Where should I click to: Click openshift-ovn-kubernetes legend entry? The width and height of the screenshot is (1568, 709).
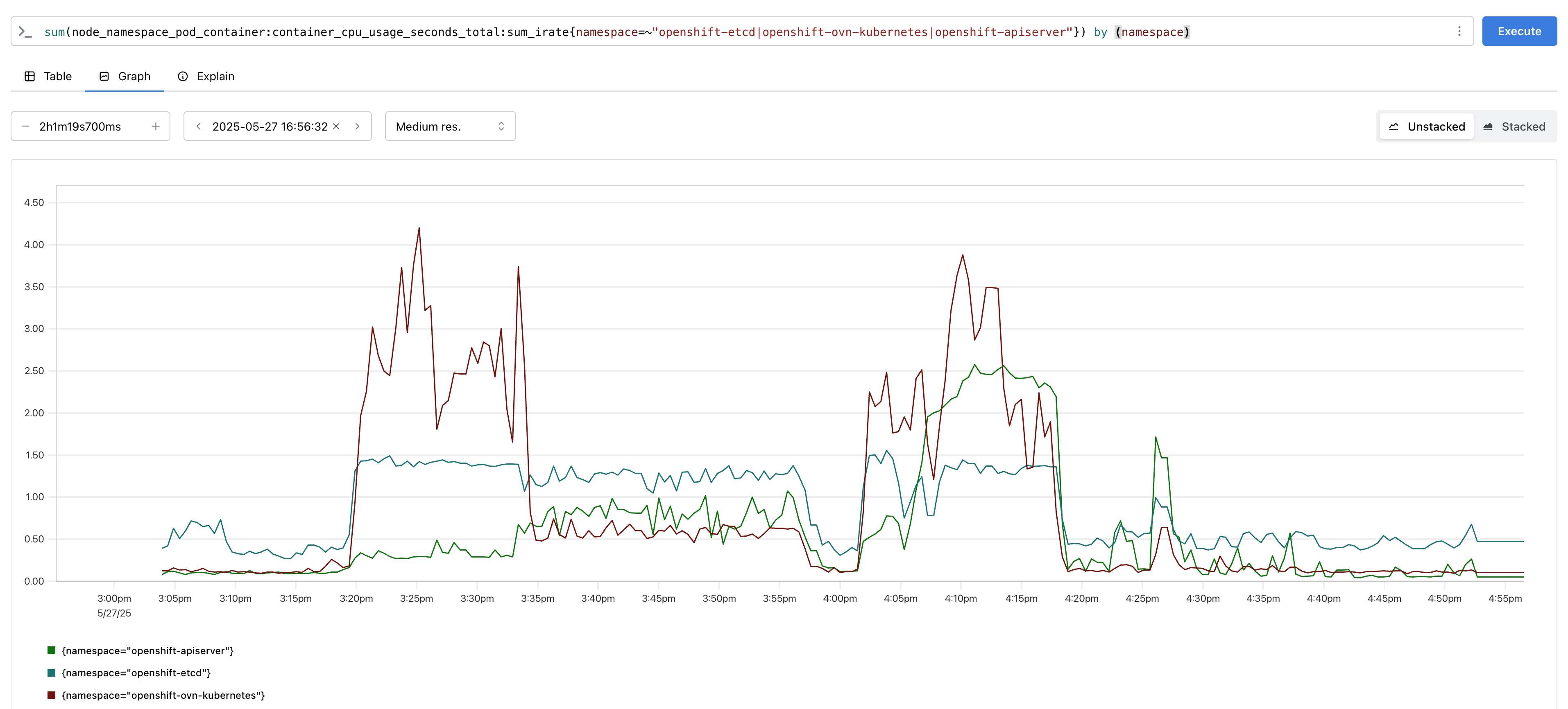(163, 695)
